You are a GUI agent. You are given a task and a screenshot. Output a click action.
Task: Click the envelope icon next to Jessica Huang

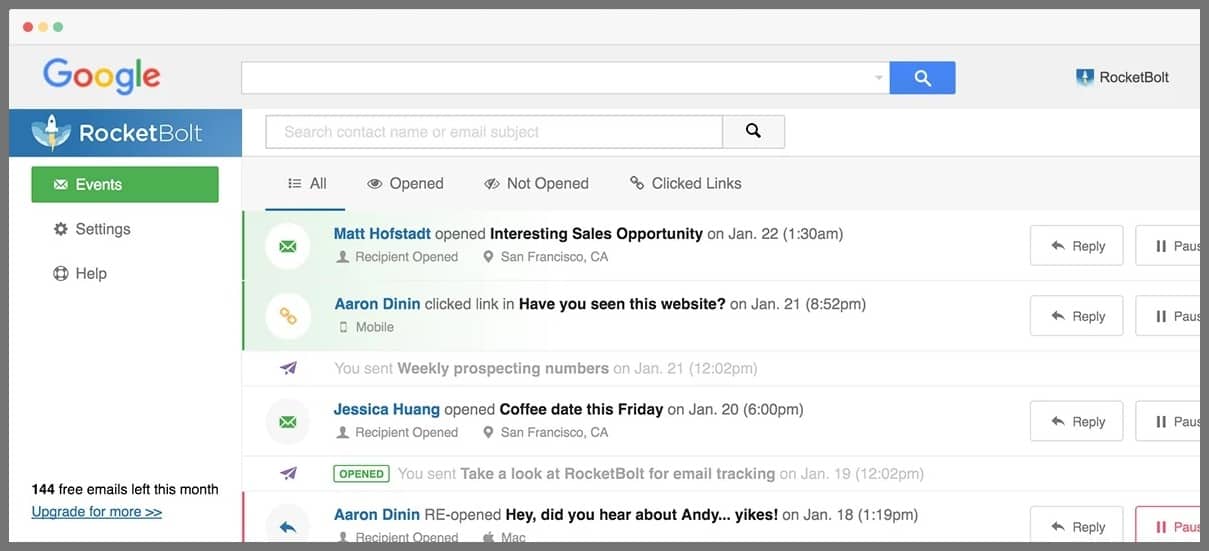288,422
